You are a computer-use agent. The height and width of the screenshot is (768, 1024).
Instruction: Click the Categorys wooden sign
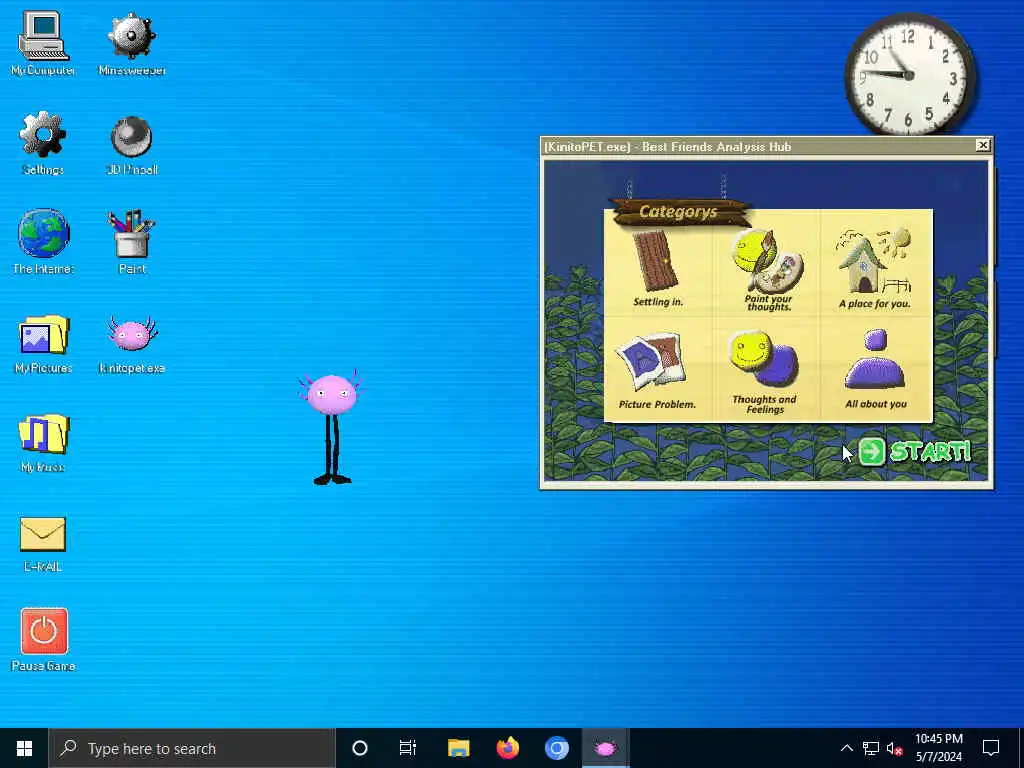pyautogui.click(x=679, y=212)
